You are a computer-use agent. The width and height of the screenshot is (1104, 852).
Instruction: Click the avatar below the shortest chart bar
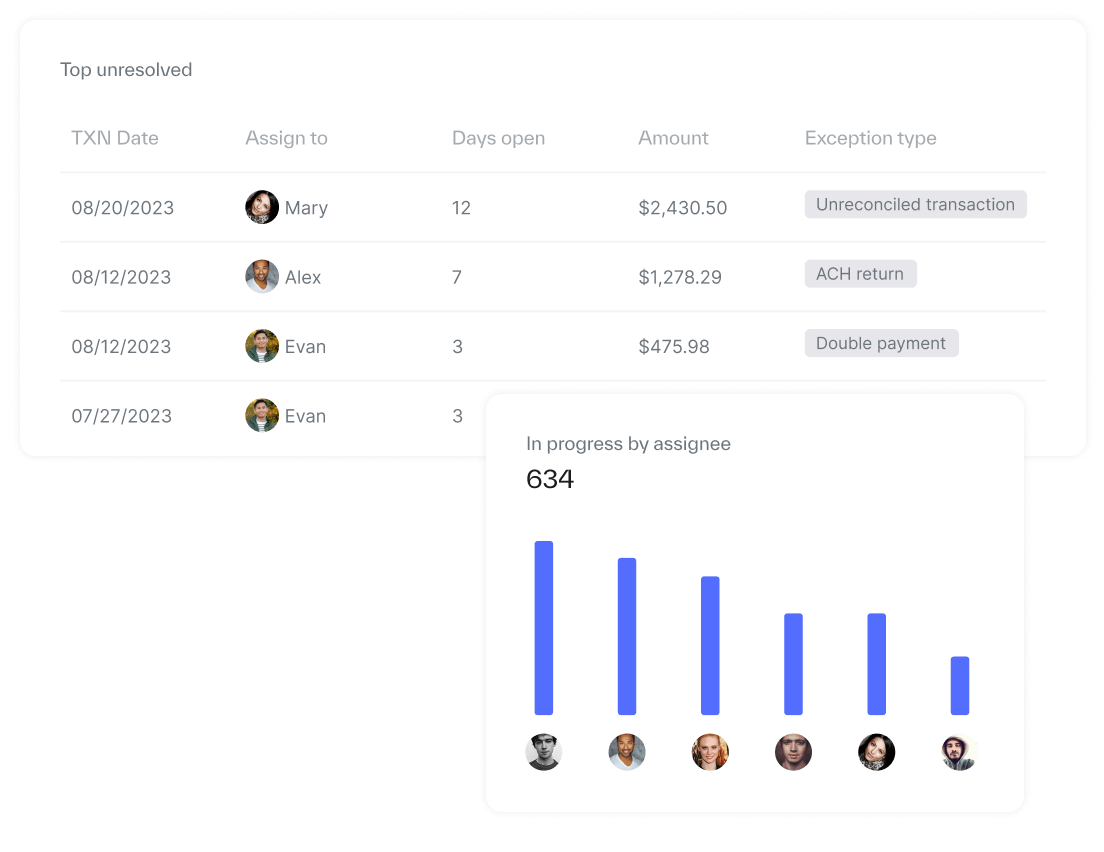(x=959, y=752)
